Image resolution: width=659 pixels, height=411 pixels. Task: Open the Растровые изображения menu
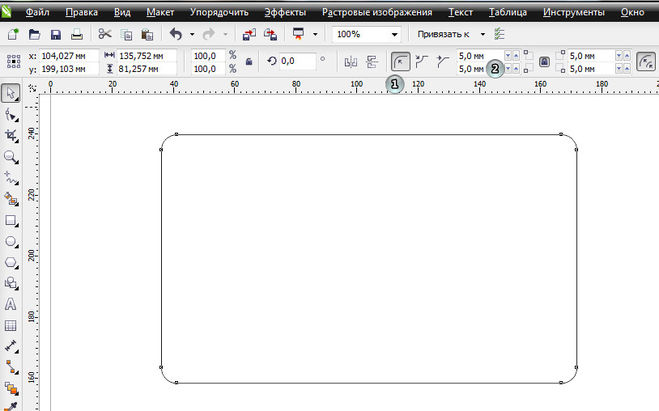pos(377,12)
